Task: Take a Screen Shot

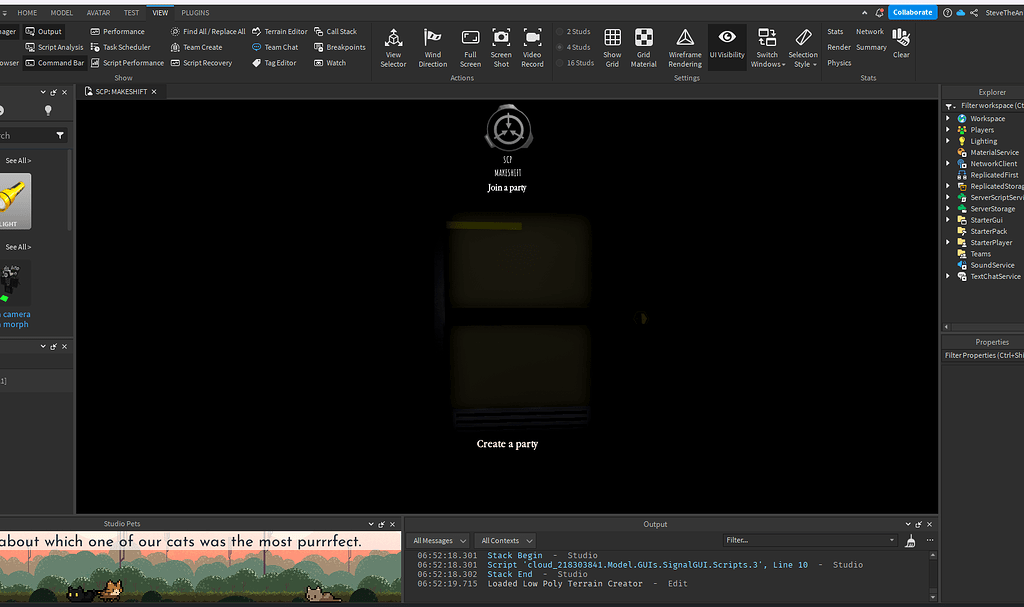Action: point(500,47)
